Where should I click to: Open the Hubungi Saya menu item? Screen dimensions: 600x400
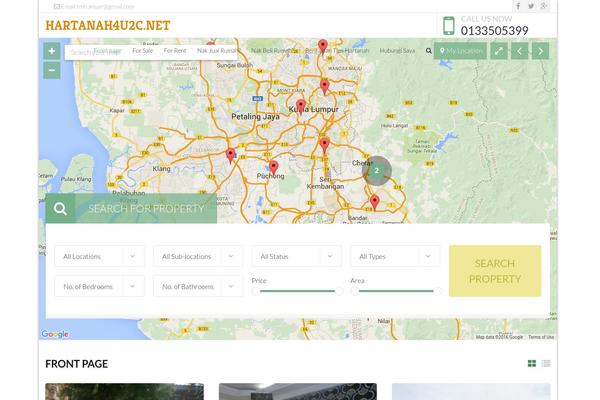point(397,51)
